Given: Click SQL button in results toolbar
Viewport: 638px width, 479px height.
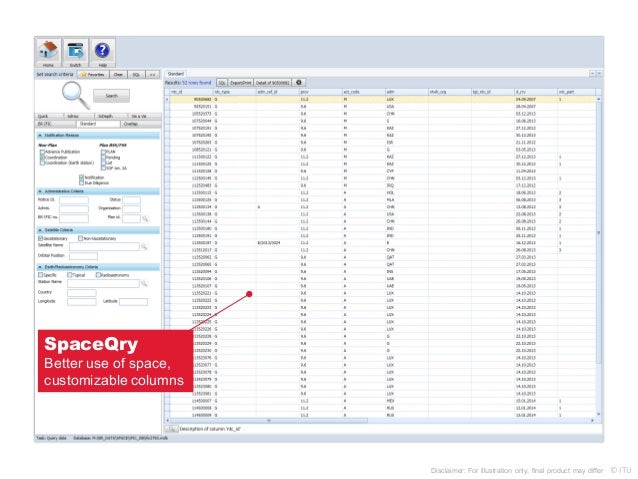Looking at the screenshot, I should pyautogui.click(x=222, y=83).
